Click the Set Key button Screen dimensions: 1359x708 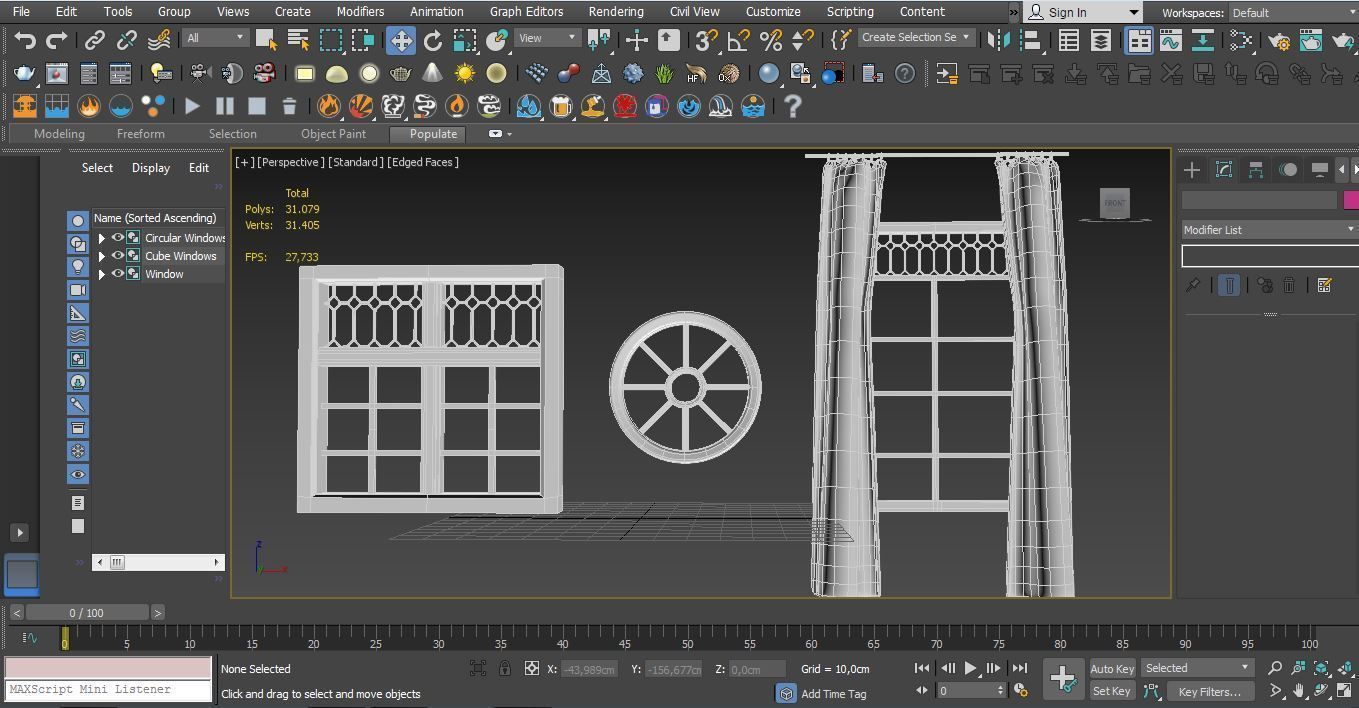1112,691
